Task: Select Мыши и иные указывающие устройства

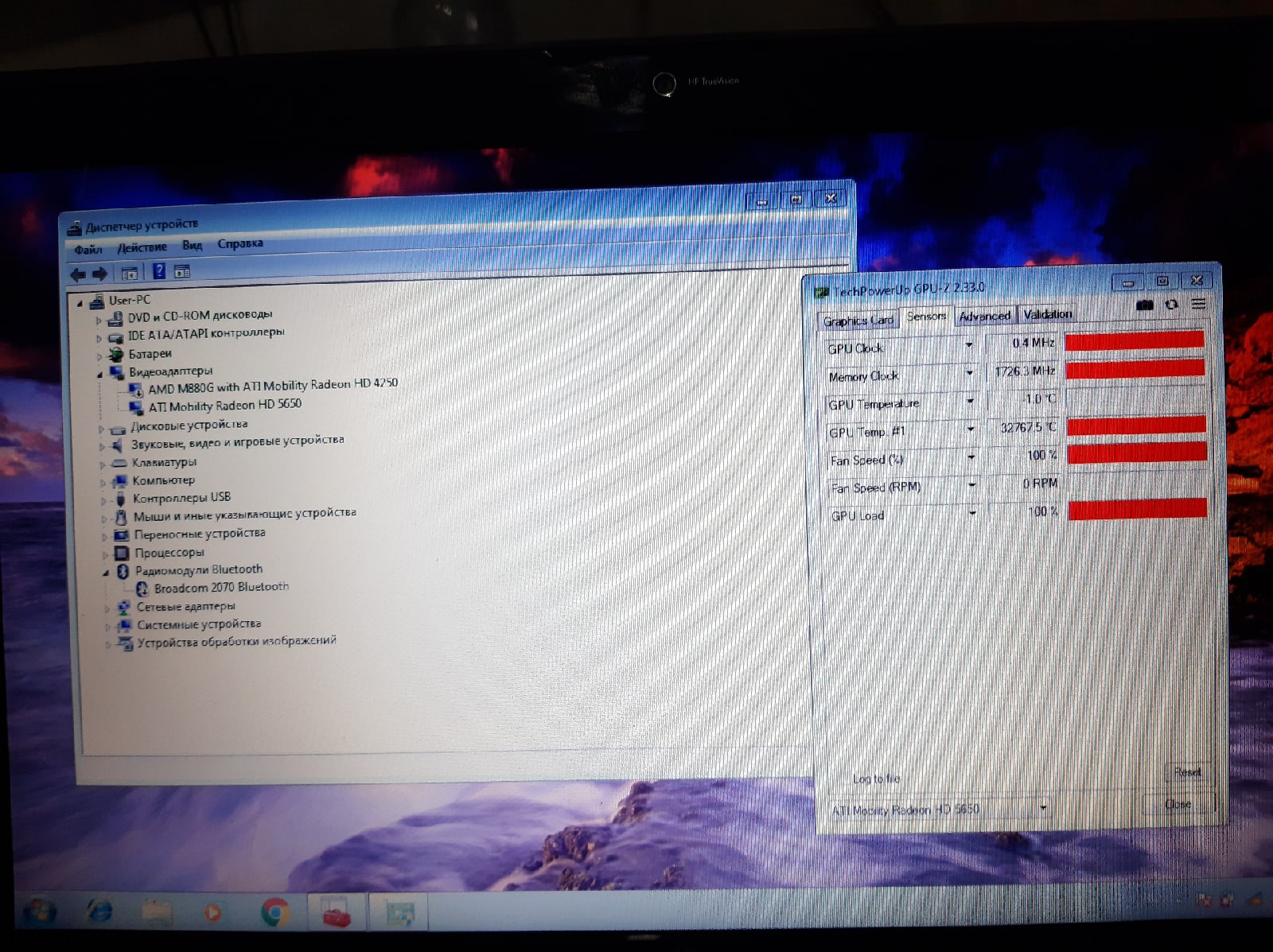Action: pos(245,515)
